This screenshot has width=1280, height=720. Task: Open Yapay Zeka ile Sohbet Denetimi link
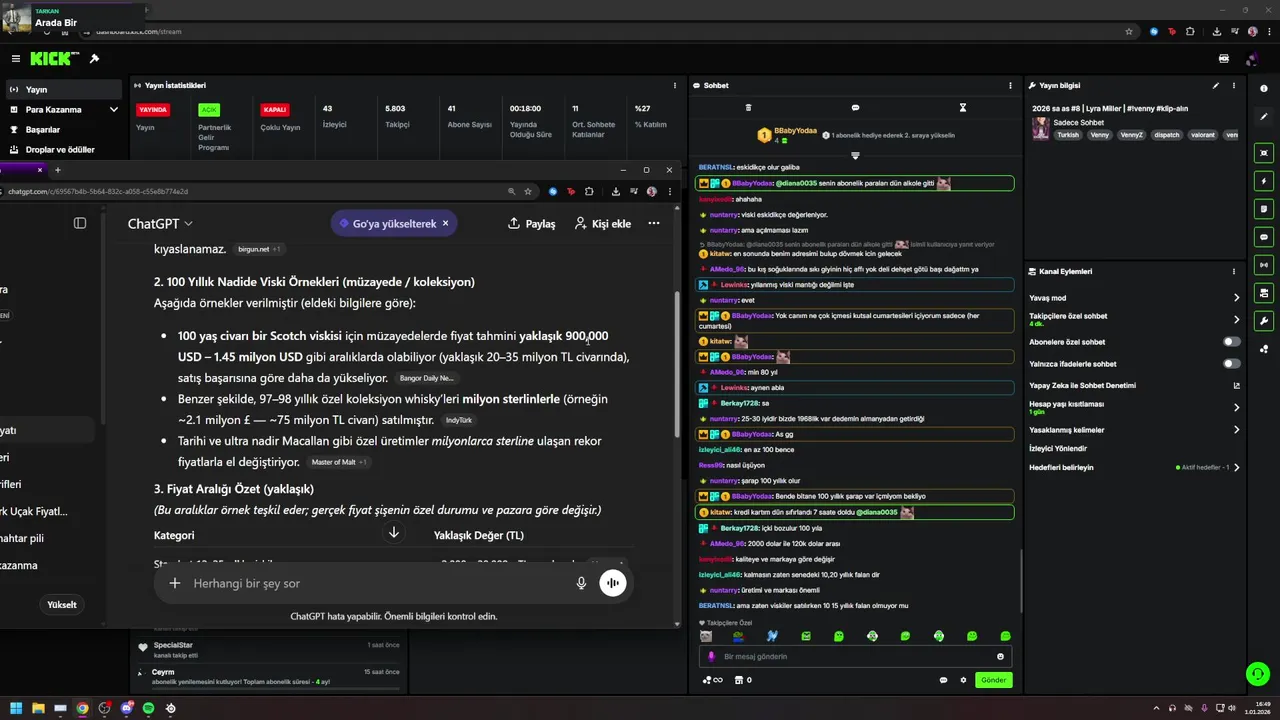pyautogui.click(x=1134, y=386)
